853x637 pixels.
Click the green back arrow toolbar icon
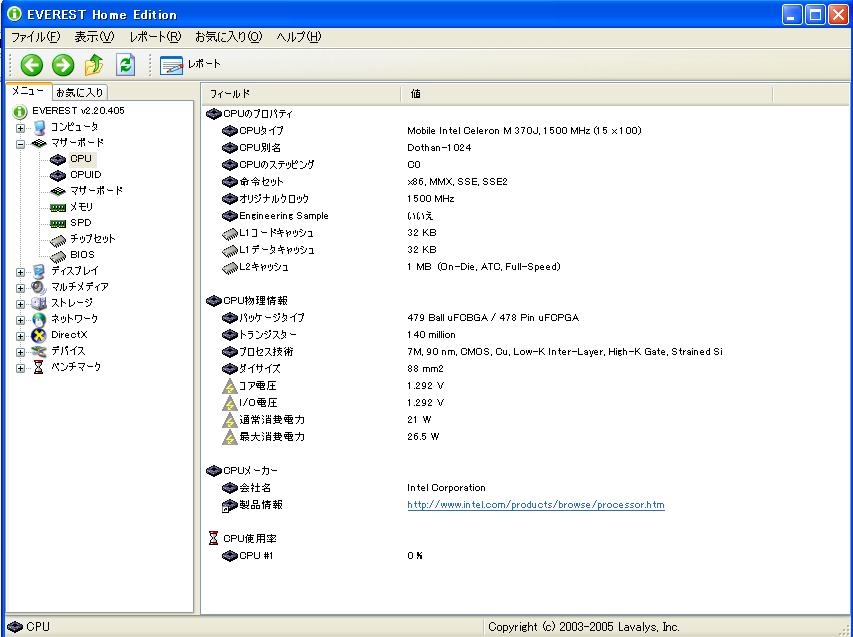pos(31,65)
